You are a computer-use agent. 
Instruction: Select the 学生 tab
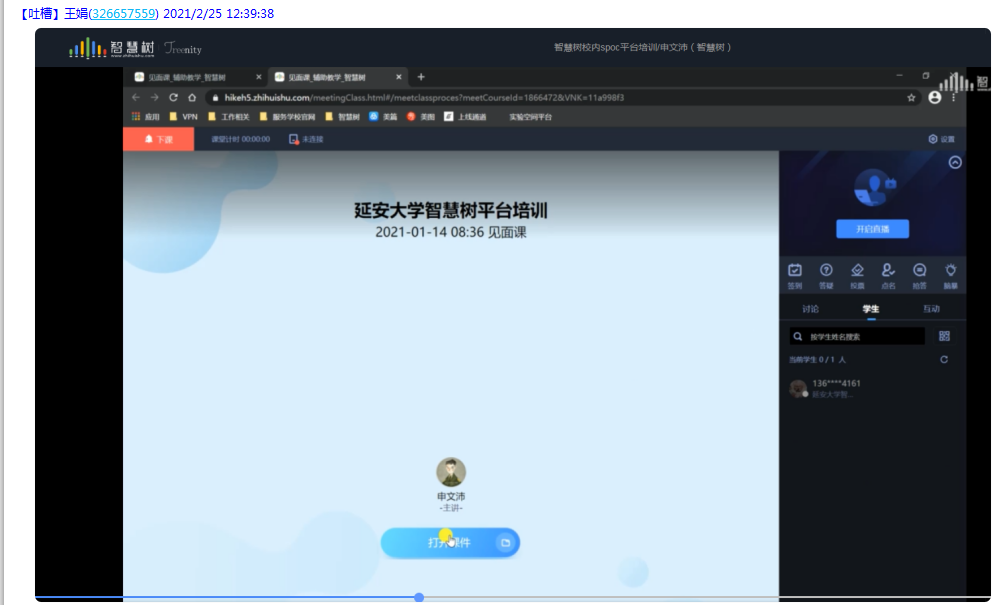pos(870,309)
